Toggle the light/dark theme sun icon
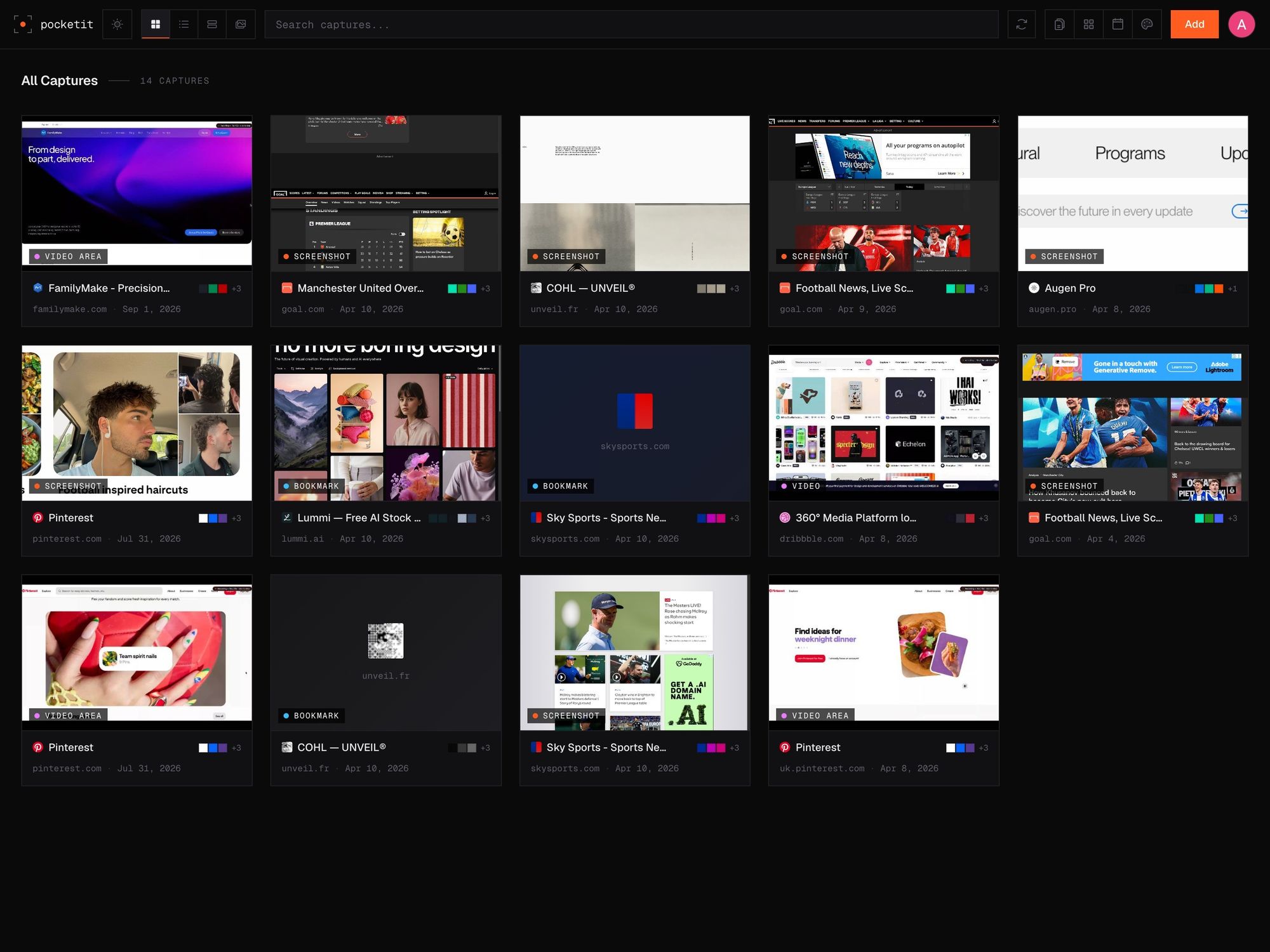This screenshot has height=952, width=1270. click(x=117, y=24)
